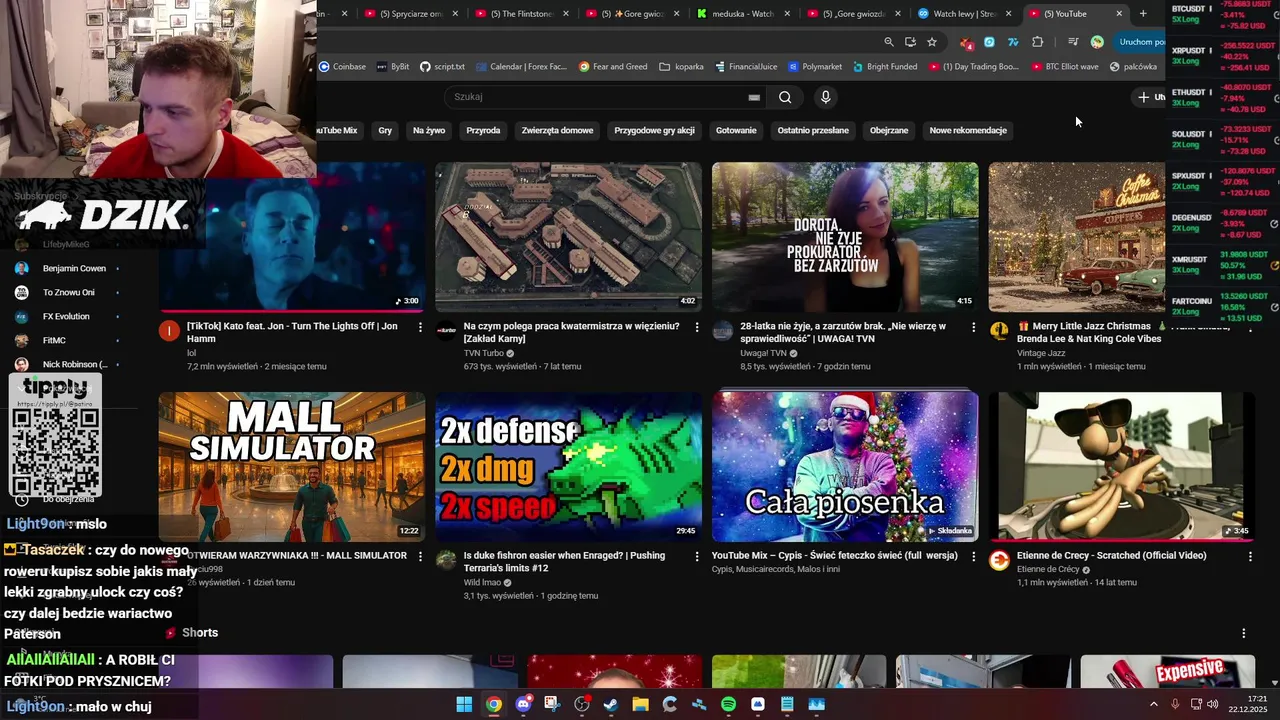Open the TVN Turbo channel avatar
The width and height of the screenshot is (1280, 720).
coord(446,331)
